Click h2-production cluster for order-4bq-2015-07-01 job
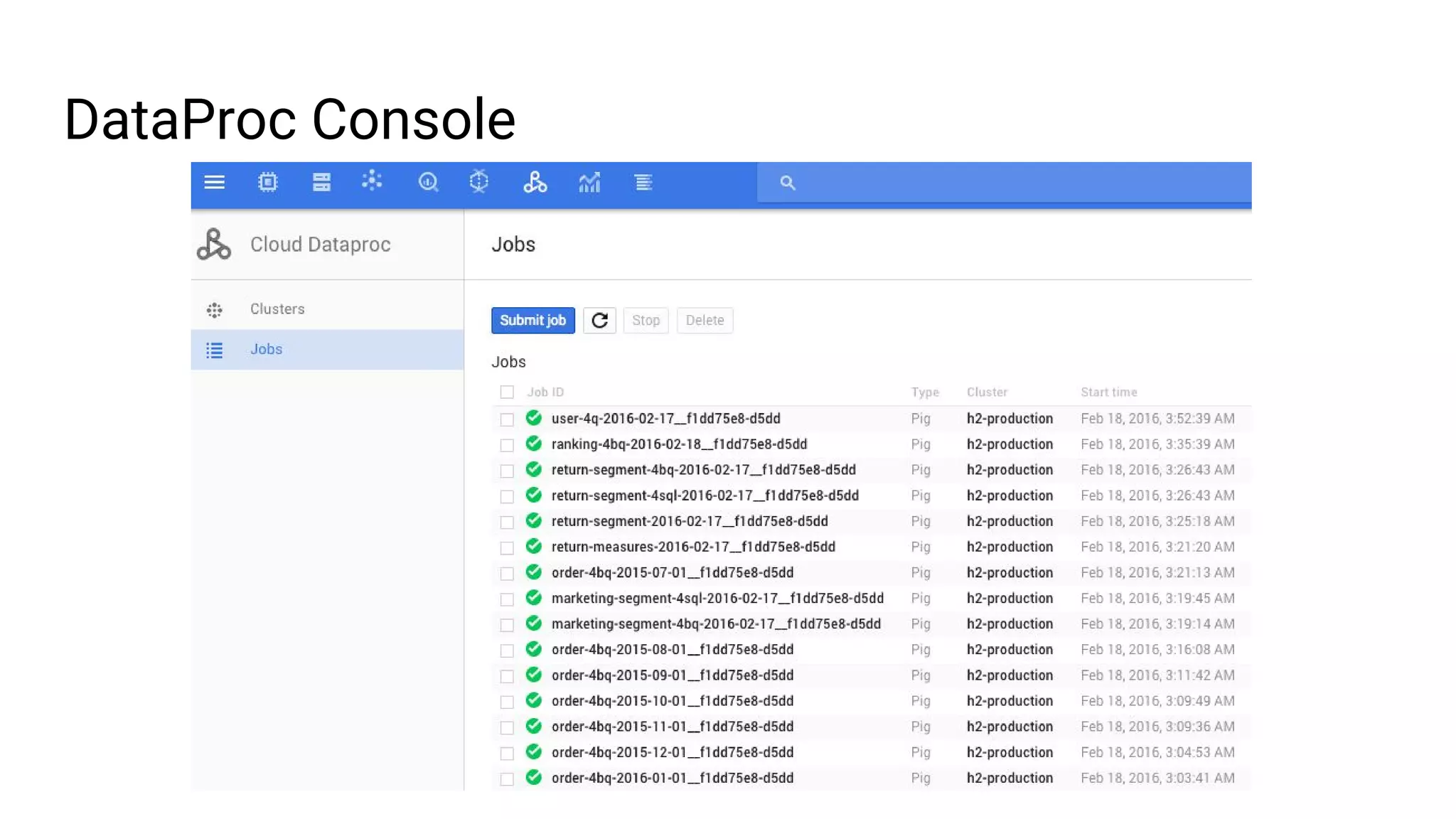Image resolution: width=1456 pixels, height=819 pixels. coord(1010,573)
